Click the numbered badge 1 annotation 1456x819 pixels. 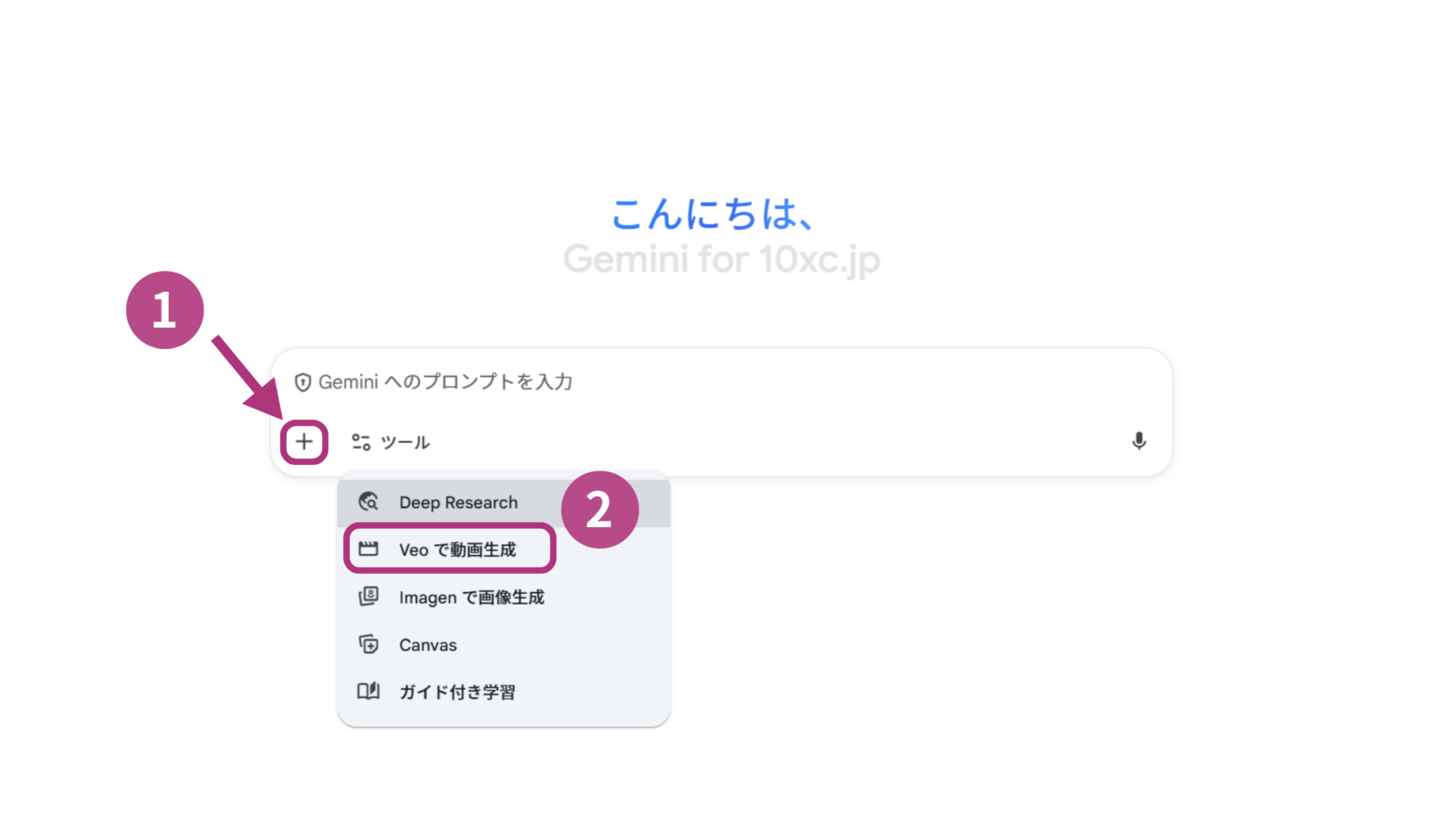pos(165,309)
